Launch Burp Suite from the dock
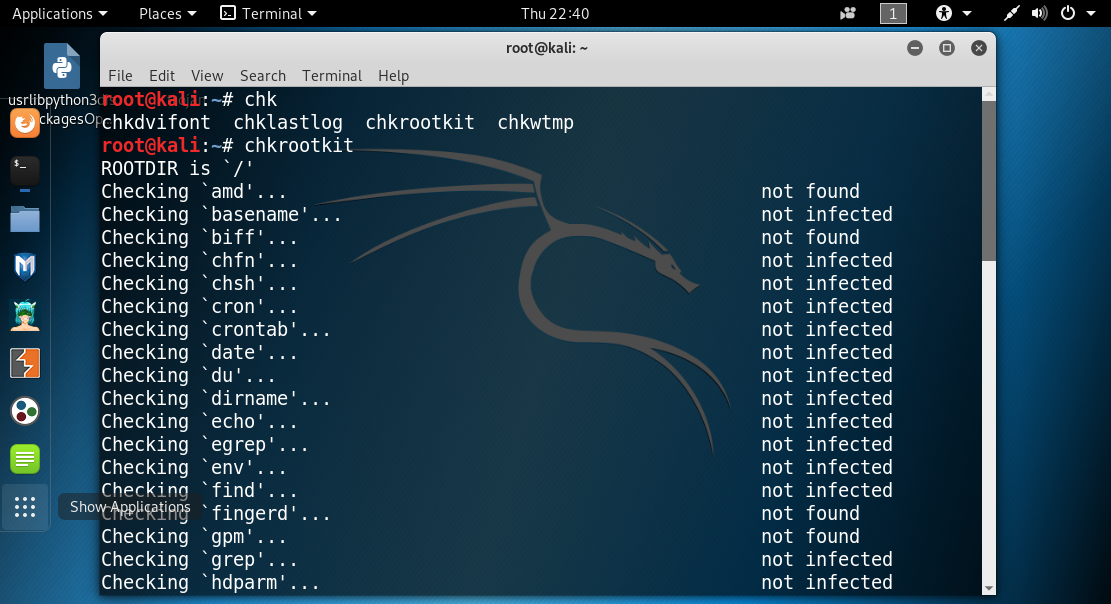Viewport: 1111px width, 604px height. pos(25,363)
